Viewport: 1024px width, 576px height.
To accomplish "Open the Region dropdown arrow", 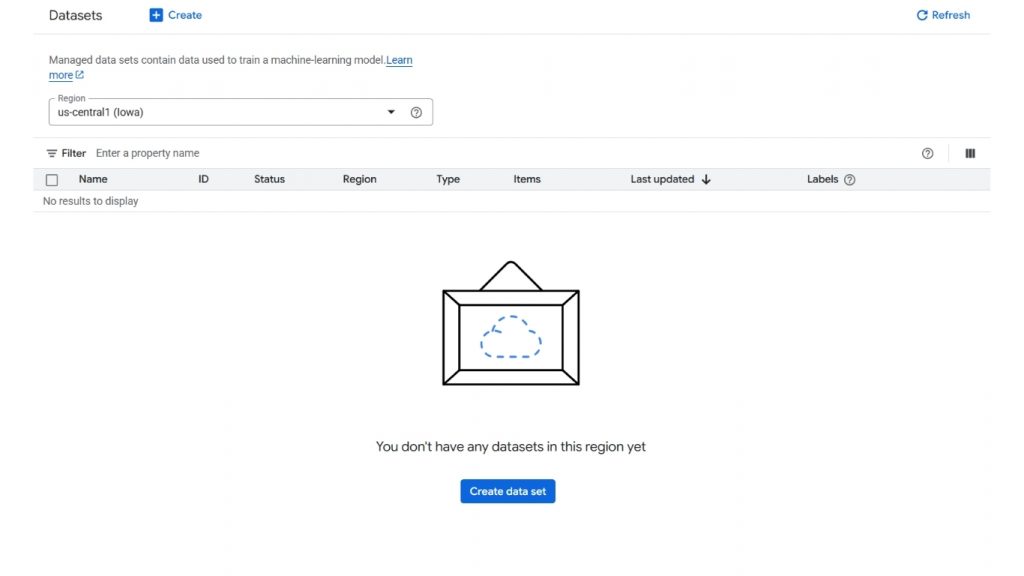I will (390, 112).
